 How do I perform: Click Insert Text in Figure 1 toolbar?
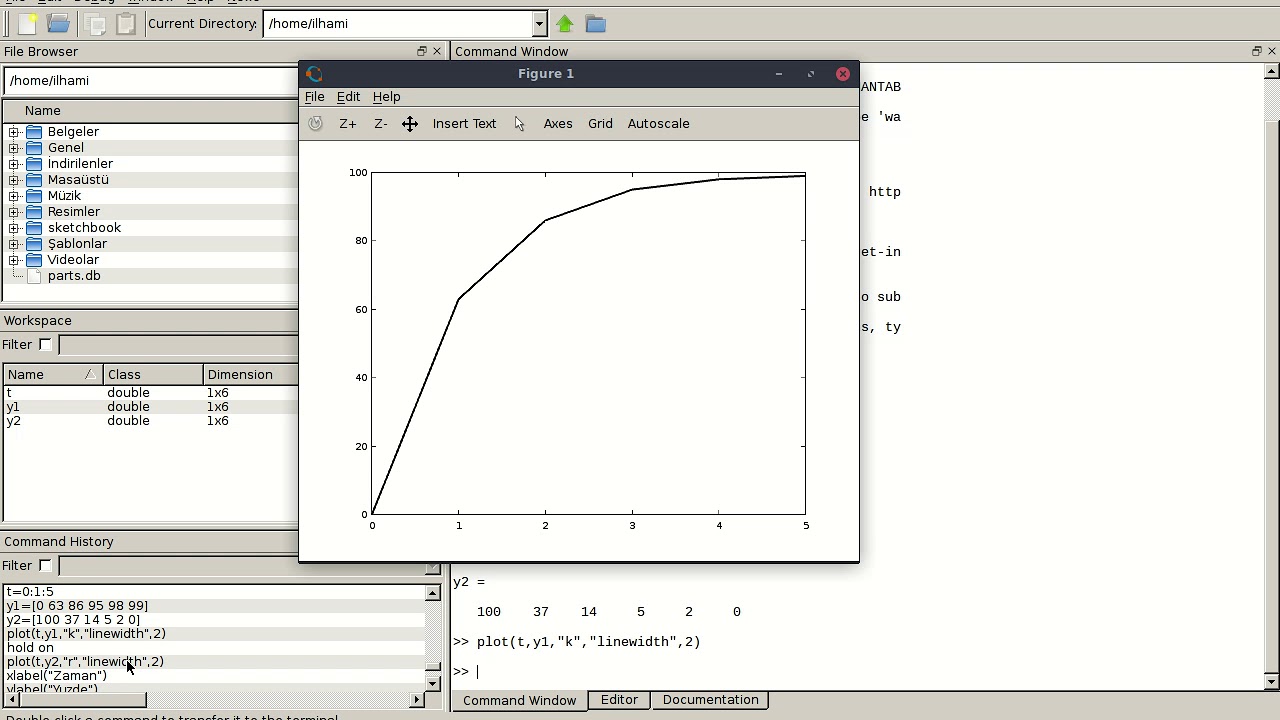464,123
